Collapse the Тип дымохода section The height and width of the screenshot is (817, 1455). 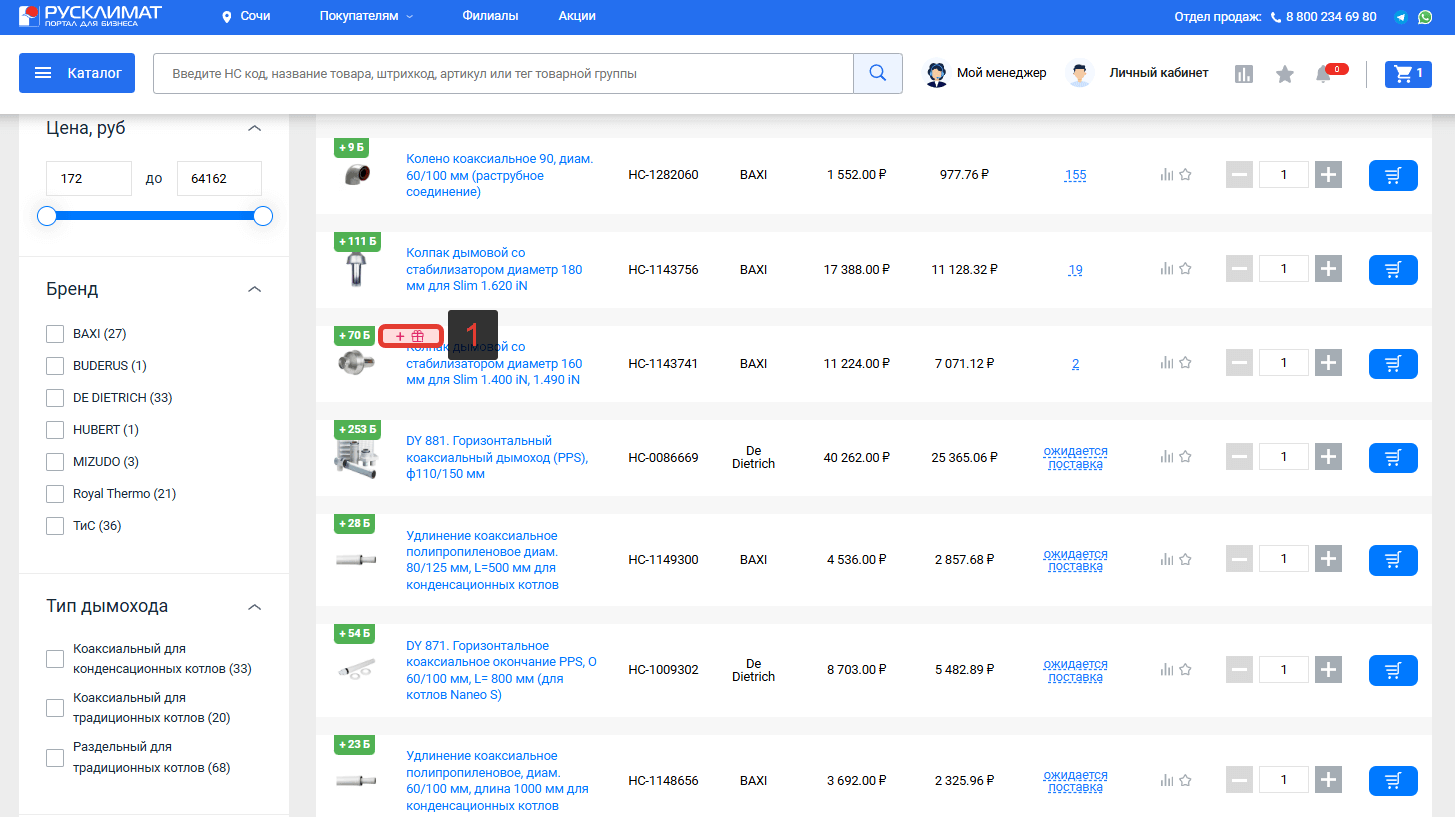pyautogui.click(x=255, y=606)
